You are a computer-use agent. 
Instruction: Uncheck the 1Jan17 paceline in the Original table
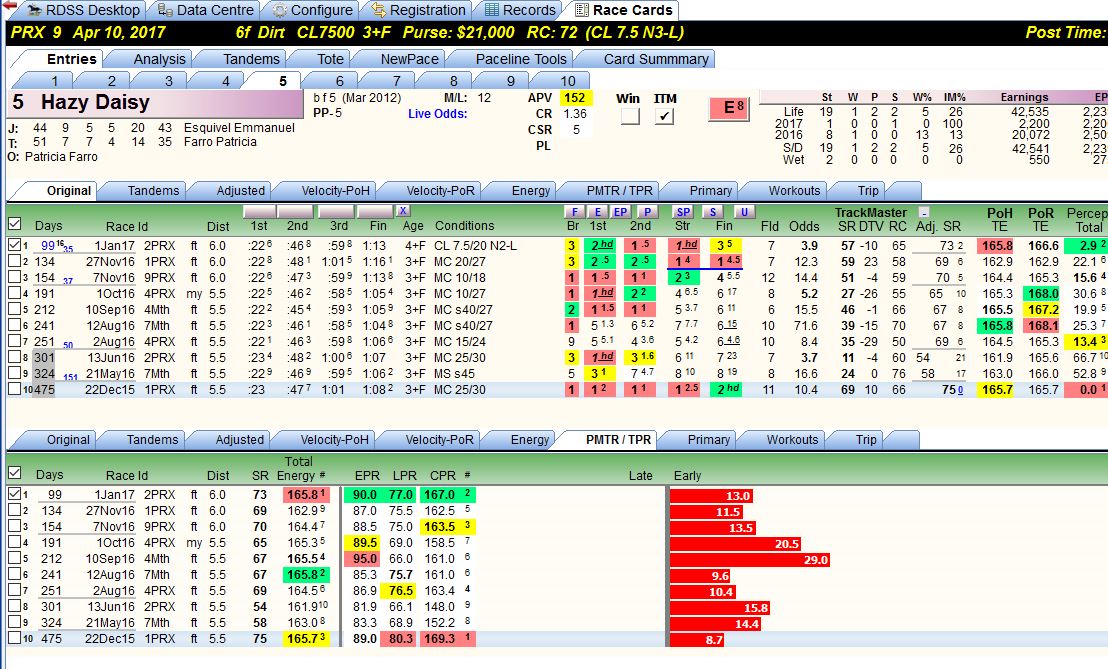14,245
